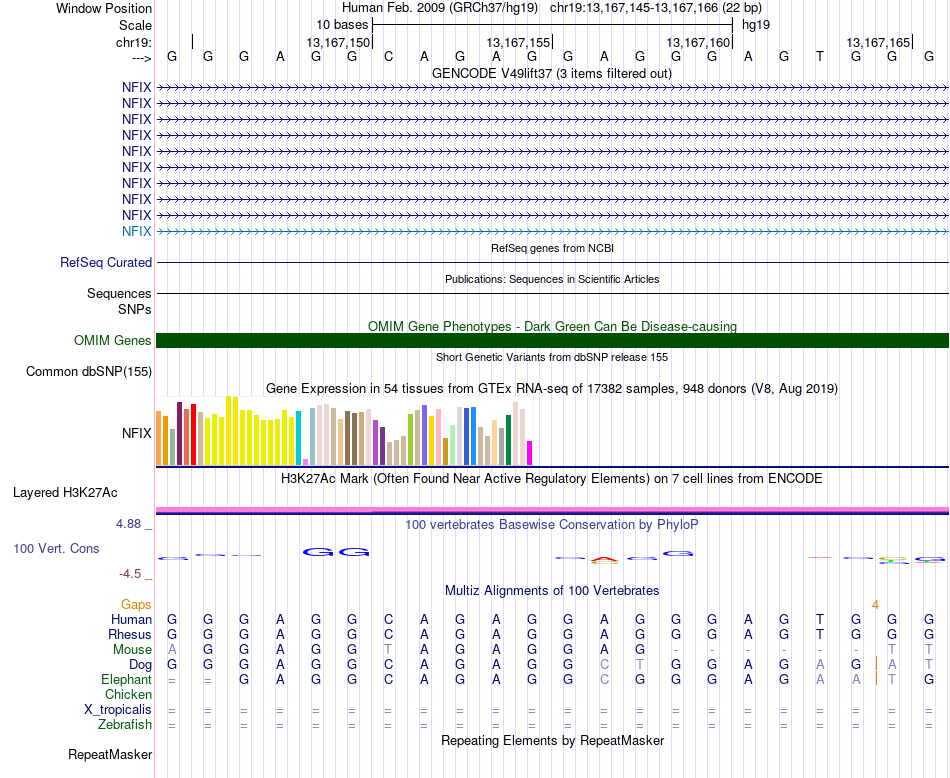
Task: Open 100 vertebrates Basewise Conservation by PhyloP title
Action: pyautogui.click(x=552, y=524)
